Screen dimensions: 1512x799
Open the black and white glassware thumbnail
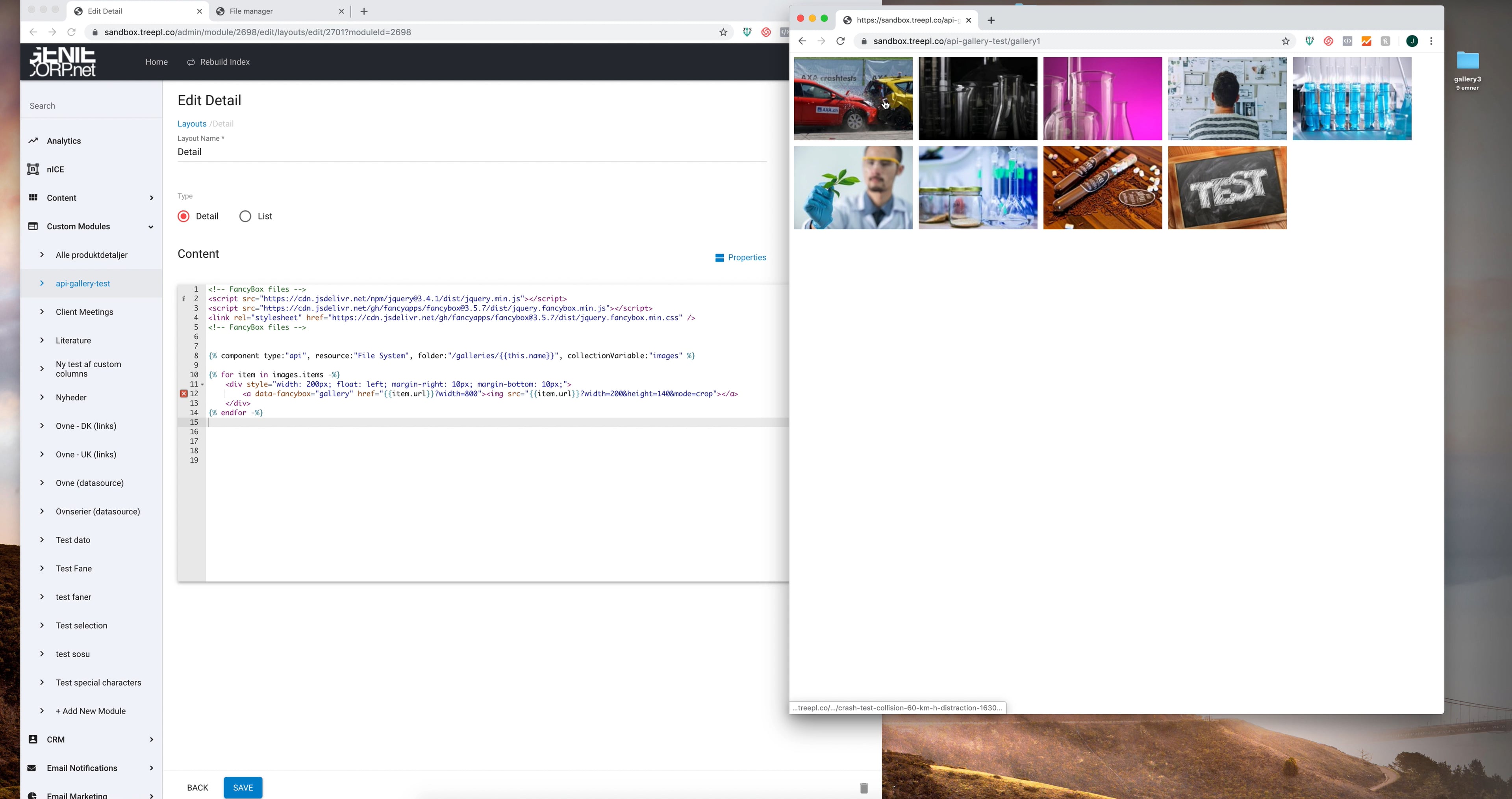pos(977,99)
